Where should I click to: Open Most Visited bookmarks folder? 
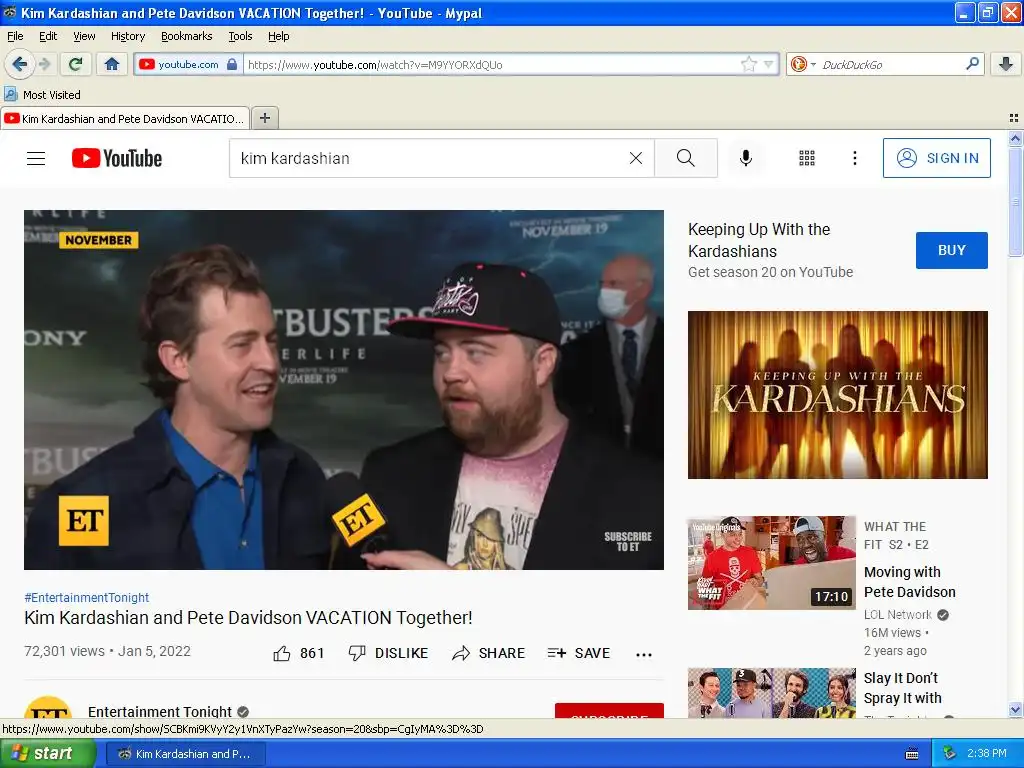click(43, 95)
